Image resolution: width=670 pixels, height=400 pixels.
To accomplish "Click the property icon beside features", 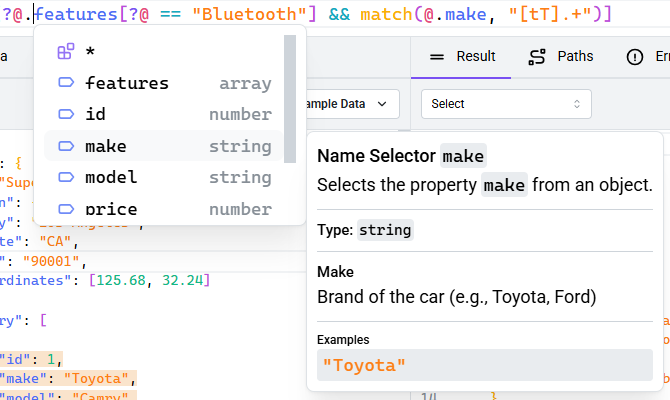I will coord(66,82).
